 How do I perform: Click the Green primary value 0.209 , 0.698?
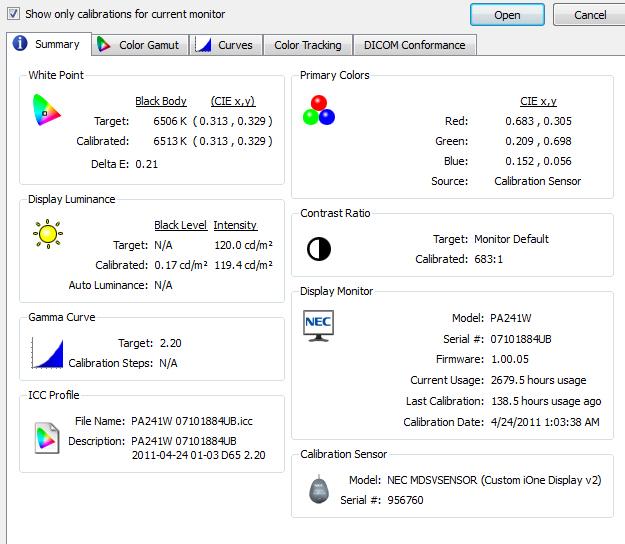pos(538,141)
